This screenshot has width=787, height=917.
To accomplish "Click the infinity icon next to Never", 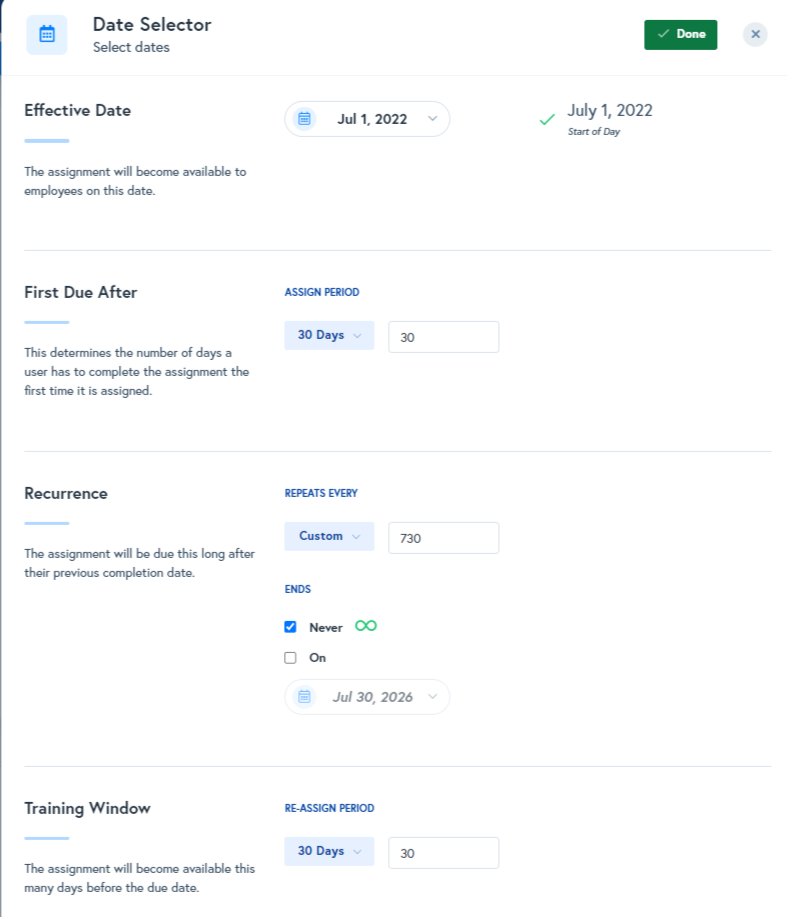I will click(x=367, y=625).
